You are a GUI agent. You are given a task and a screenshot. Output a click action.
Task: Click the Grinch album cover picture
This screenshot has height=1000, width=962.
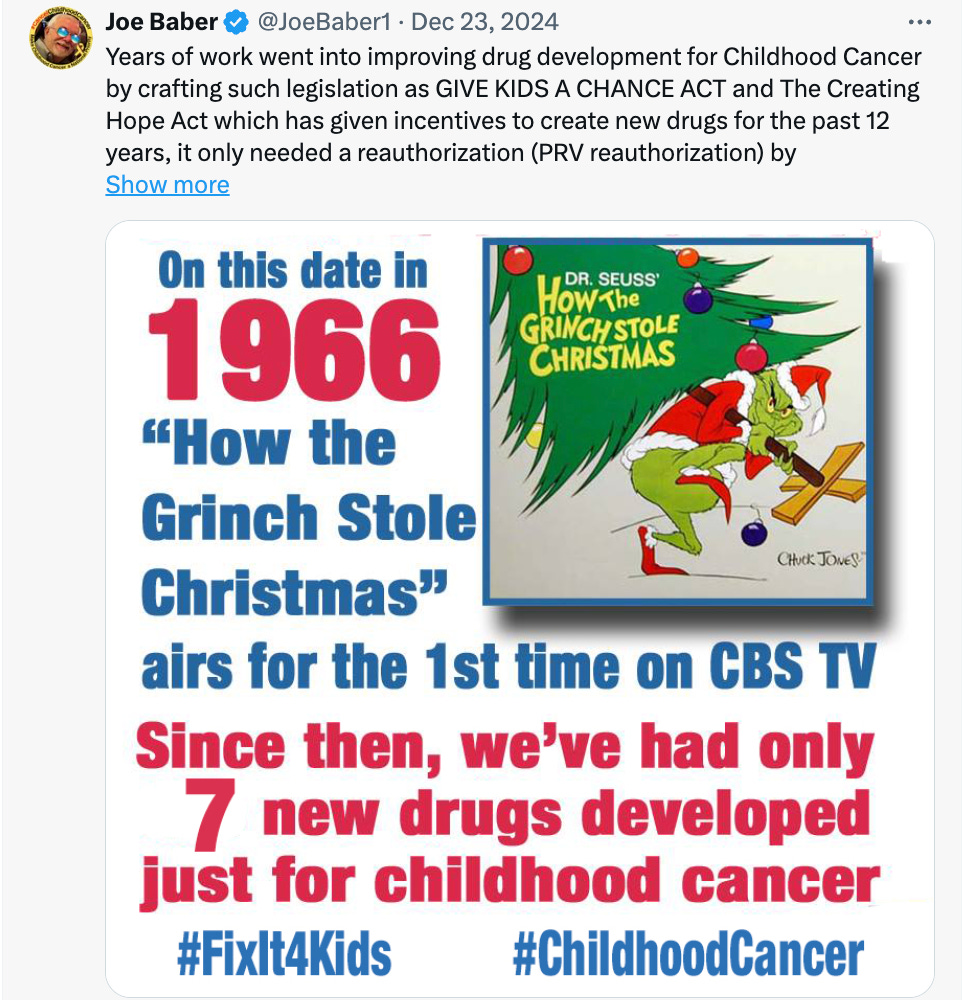pyautogui.click(x=677, y=421)
